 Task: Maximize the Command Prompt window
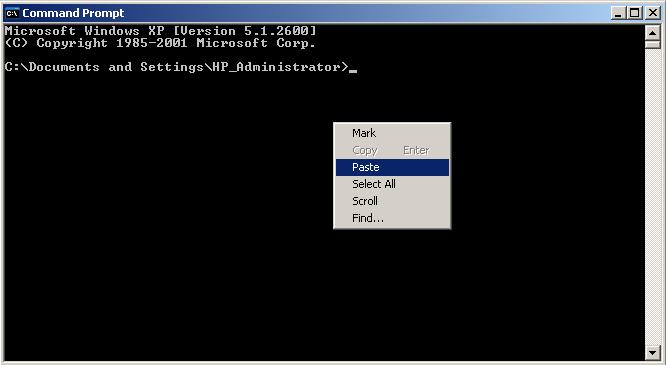tap(634, 13)
